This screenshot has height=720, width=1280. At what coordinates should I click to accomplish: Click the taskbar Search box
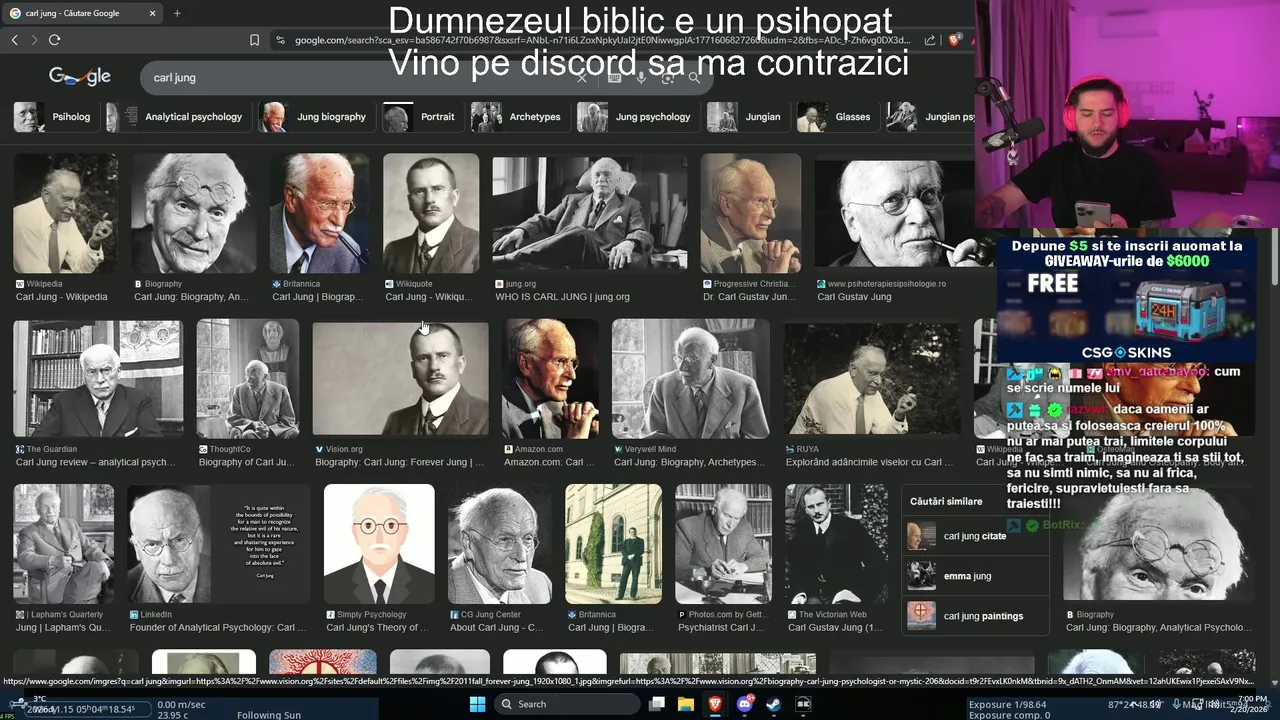(565, 704)
